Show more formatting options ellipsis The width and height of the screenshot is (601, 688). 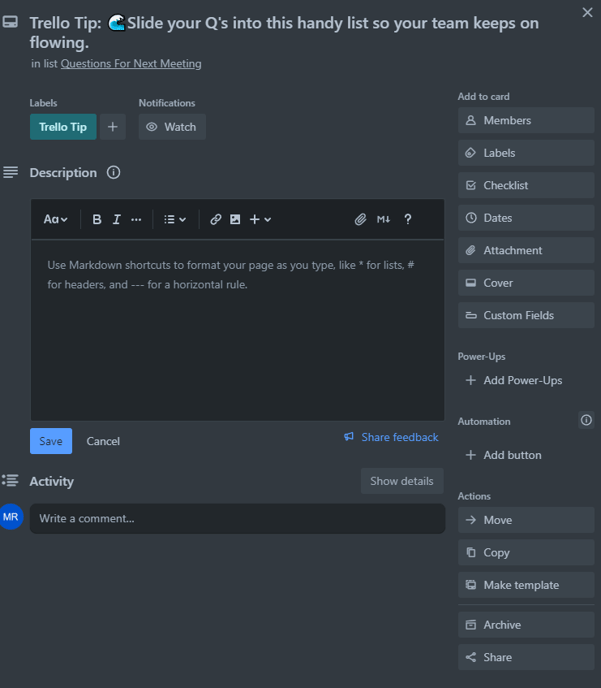[x=136, y=219]
